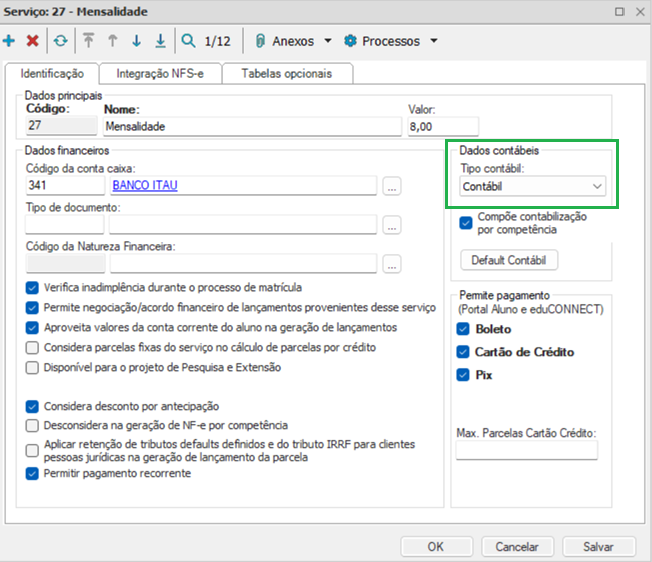The height and width of the screenshot is (562, 652).
Task: Toggle Compõe contabilização por competência checkbox
Action: (x=466, y=223)
